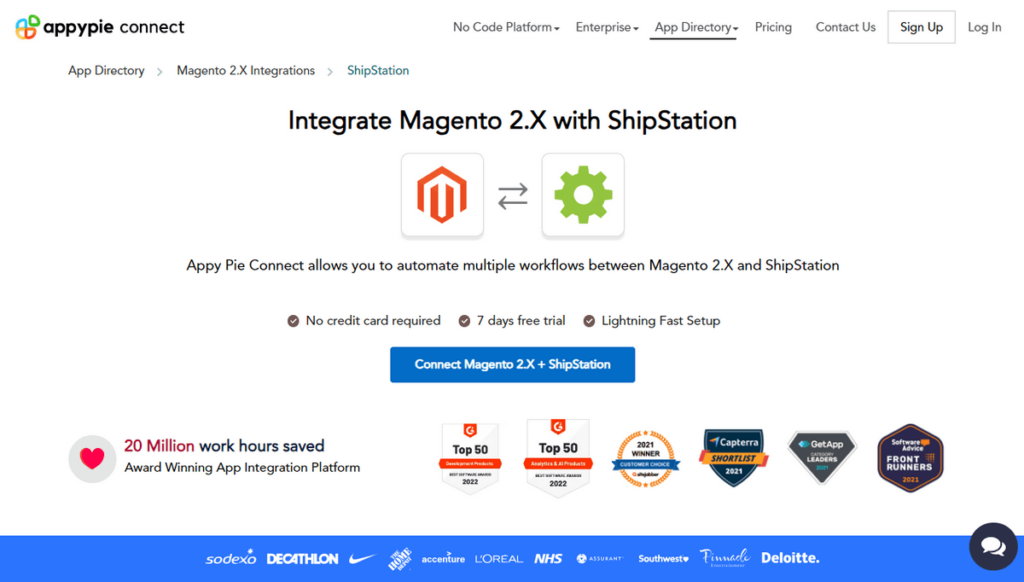Click the ShipStation 2021 Customer Choice badge
The height and width of the screenshot is (582, 1024).
pyautogui.click(x=645, y=458)
